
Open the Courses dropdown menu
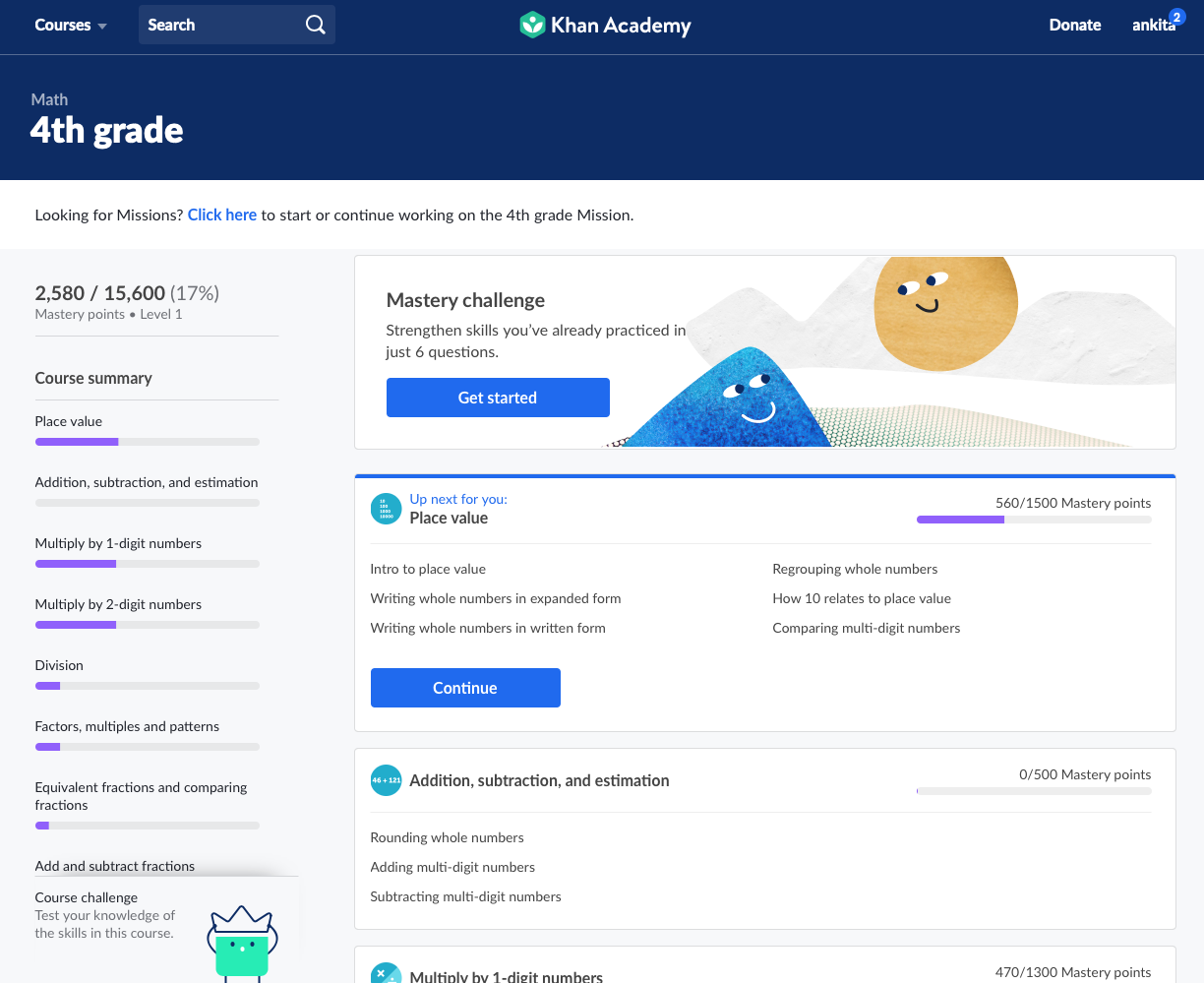pyautogui.click(x=71, y=25)
